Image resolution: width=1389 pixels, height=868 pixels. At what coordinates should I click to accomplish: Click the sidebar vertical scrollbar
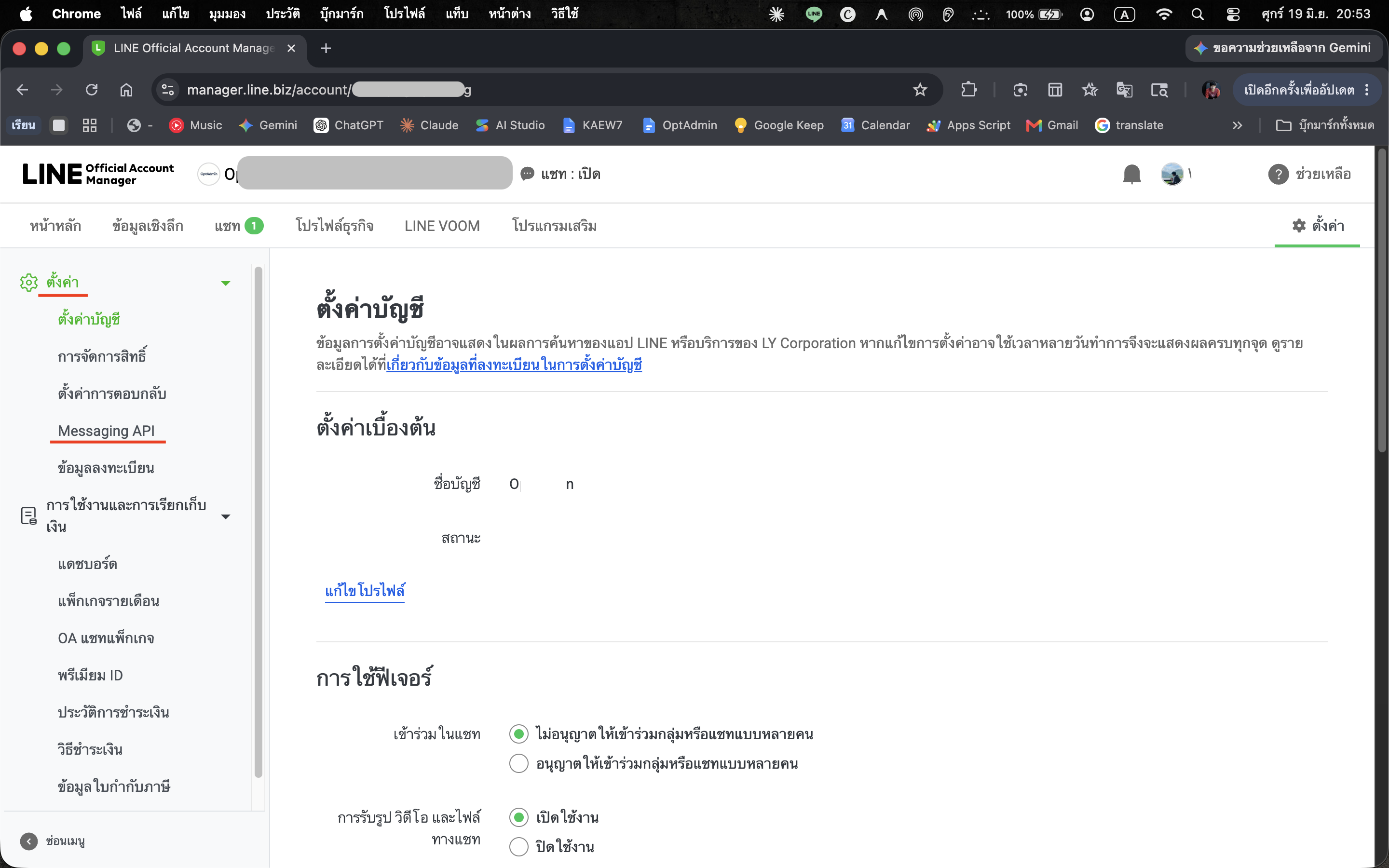coord(259,522)
